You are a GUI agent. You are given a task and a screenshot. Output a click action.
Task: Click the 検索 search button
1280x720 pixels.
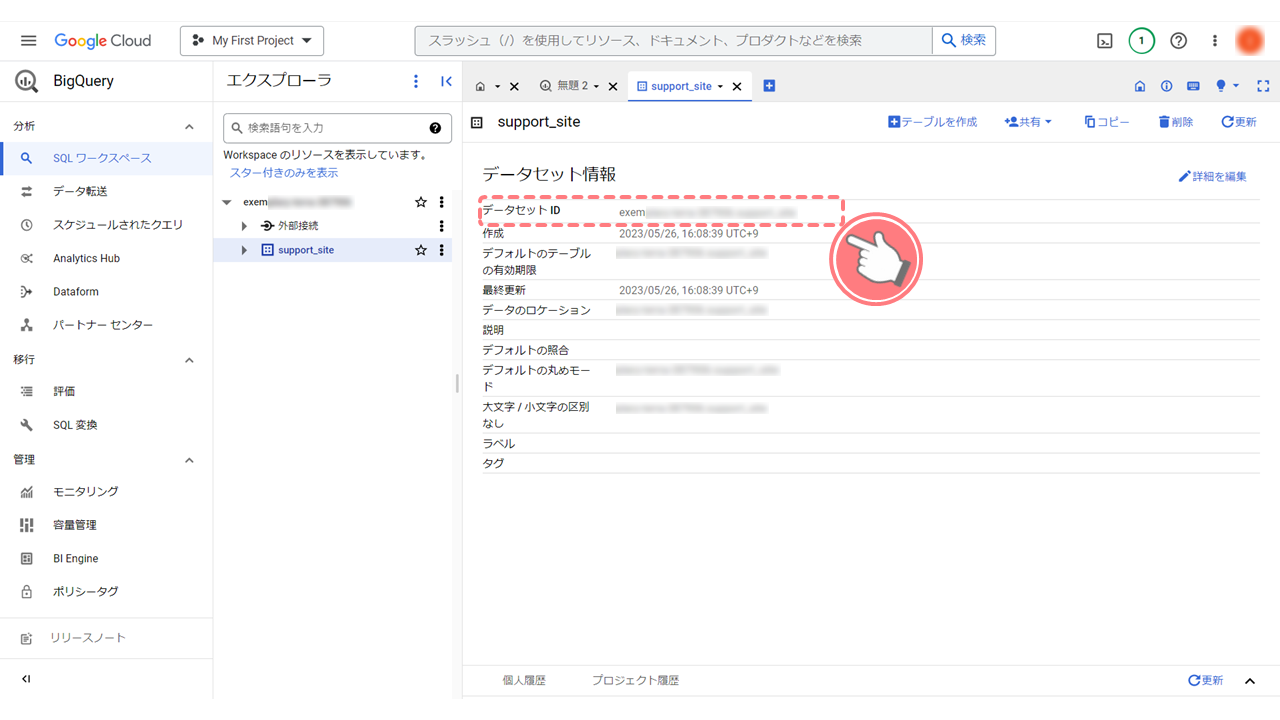pyautogui.click(x=964, y=41)
